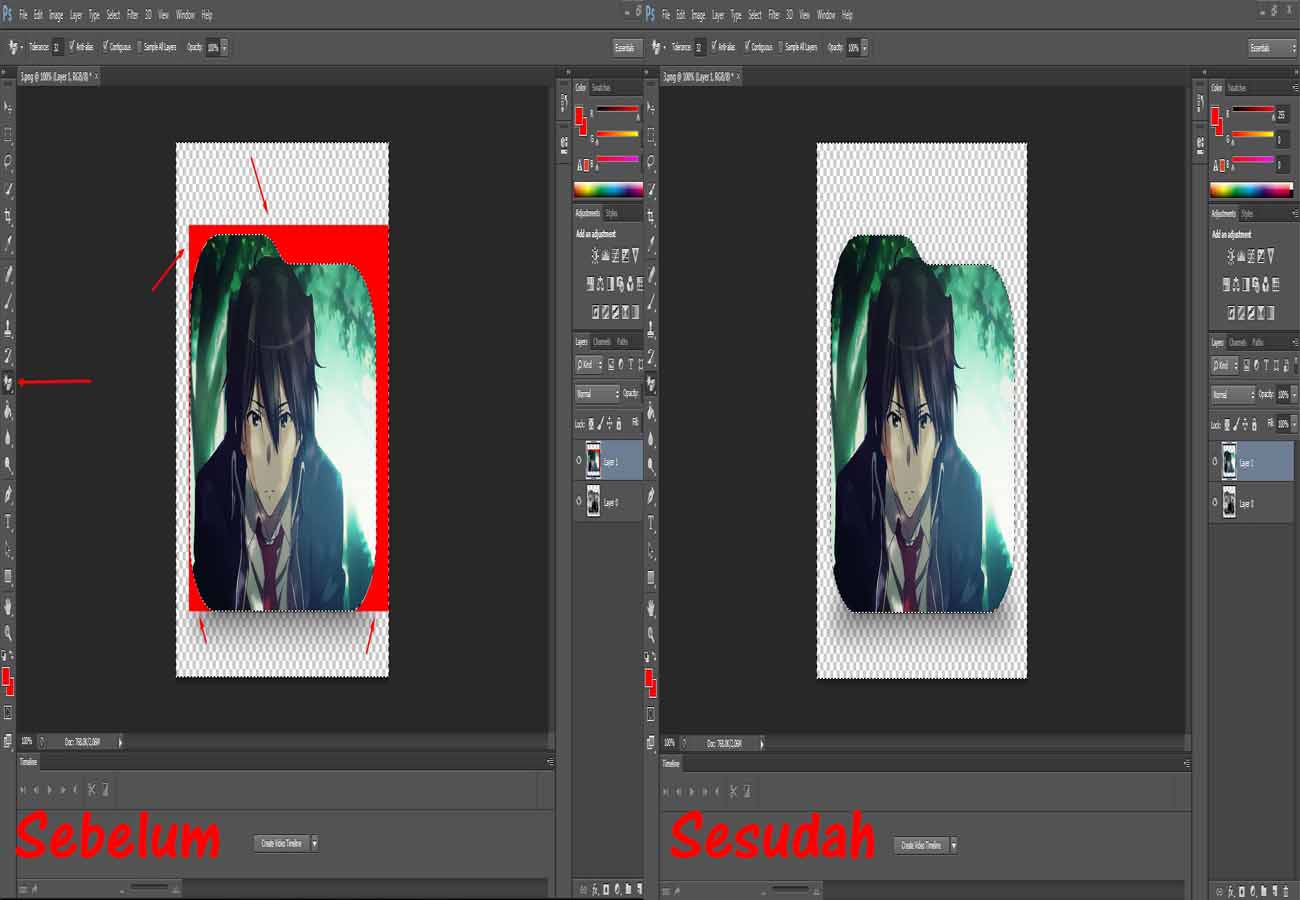This screenshot has height=900, width=1300.
Task: Choose the Brush tool in the Sebelum window
Action: [8, 301]
